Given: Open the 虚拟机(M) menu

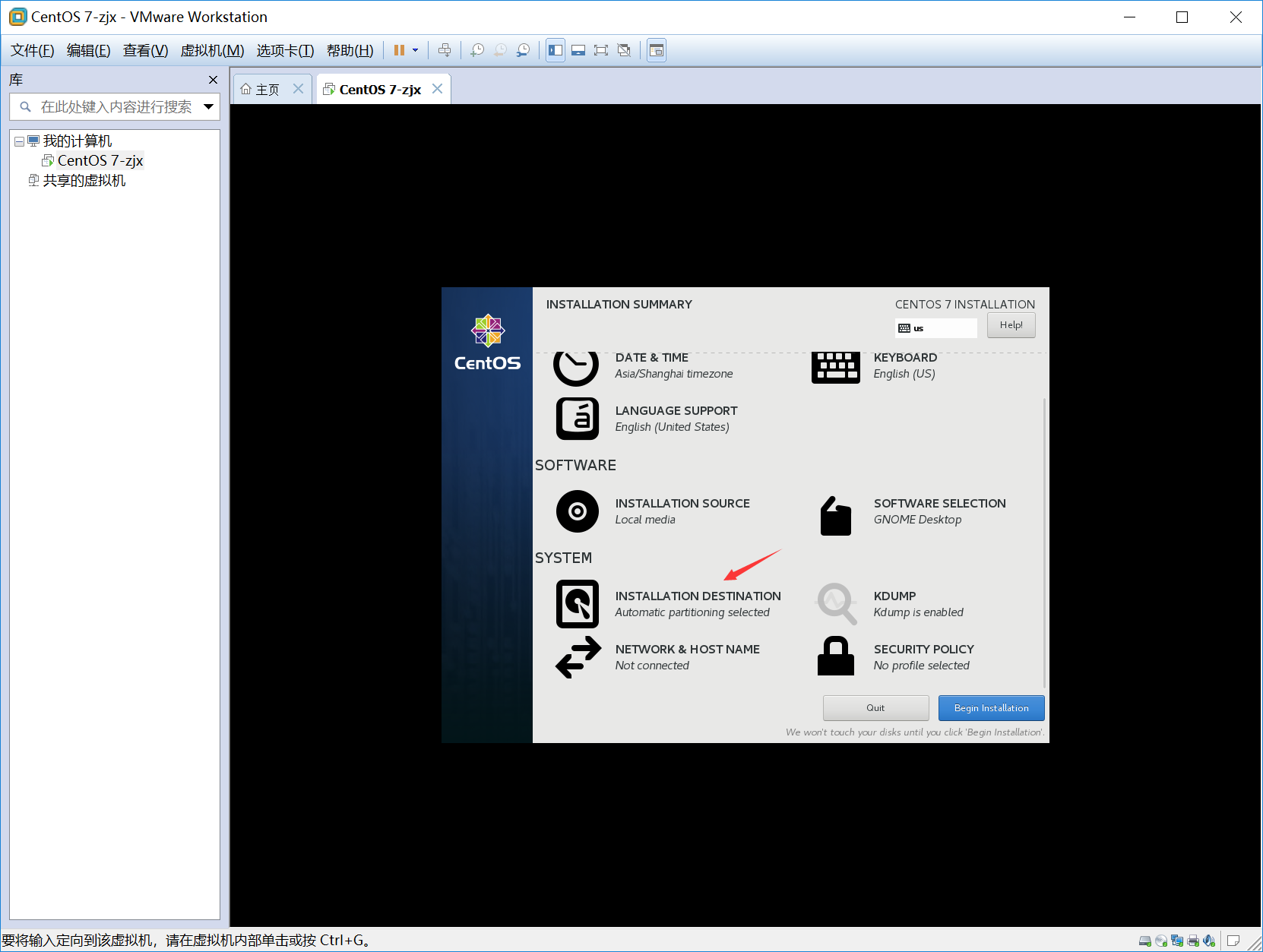Looking at the screenshot, I should click(212, 51).
